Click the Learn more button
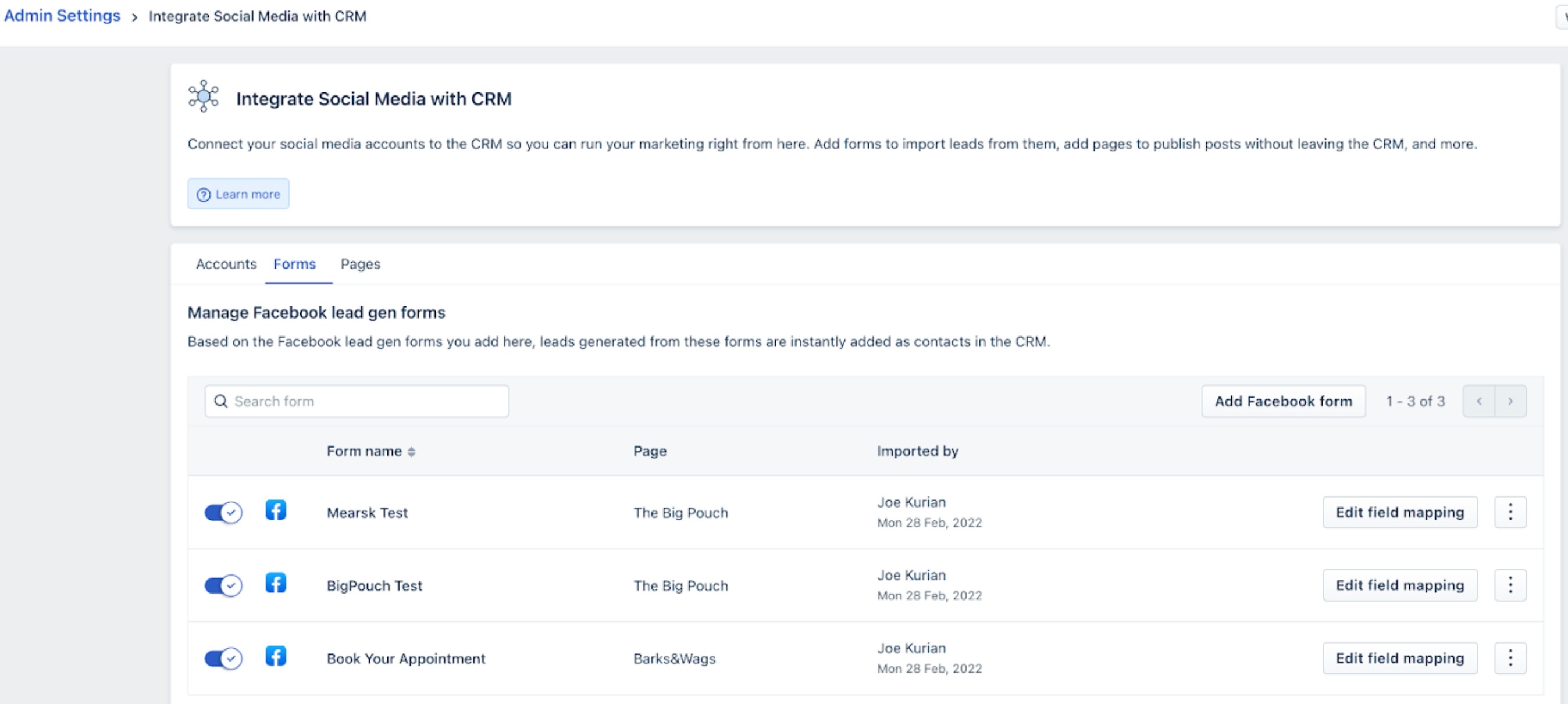The width and height of the screenshot is (1568, 704). tap(238, 194)
